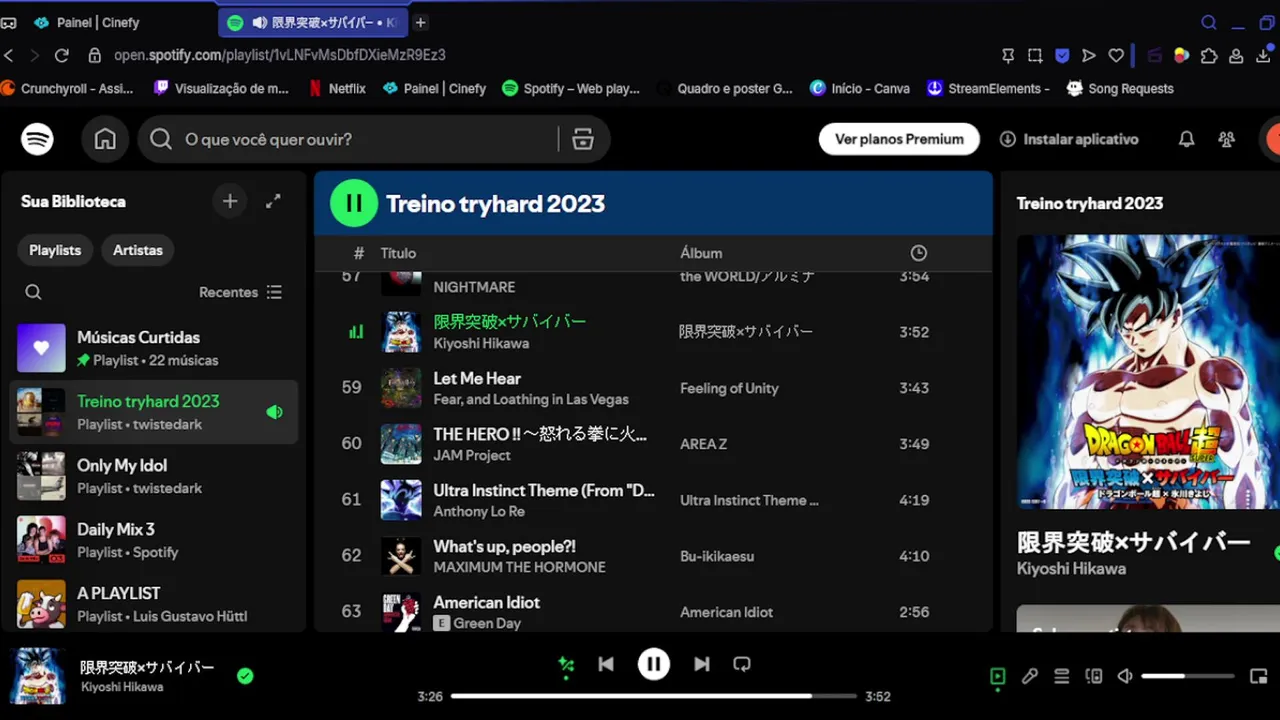
Task: Toggle repeat mode
Action: pos(742,664)
